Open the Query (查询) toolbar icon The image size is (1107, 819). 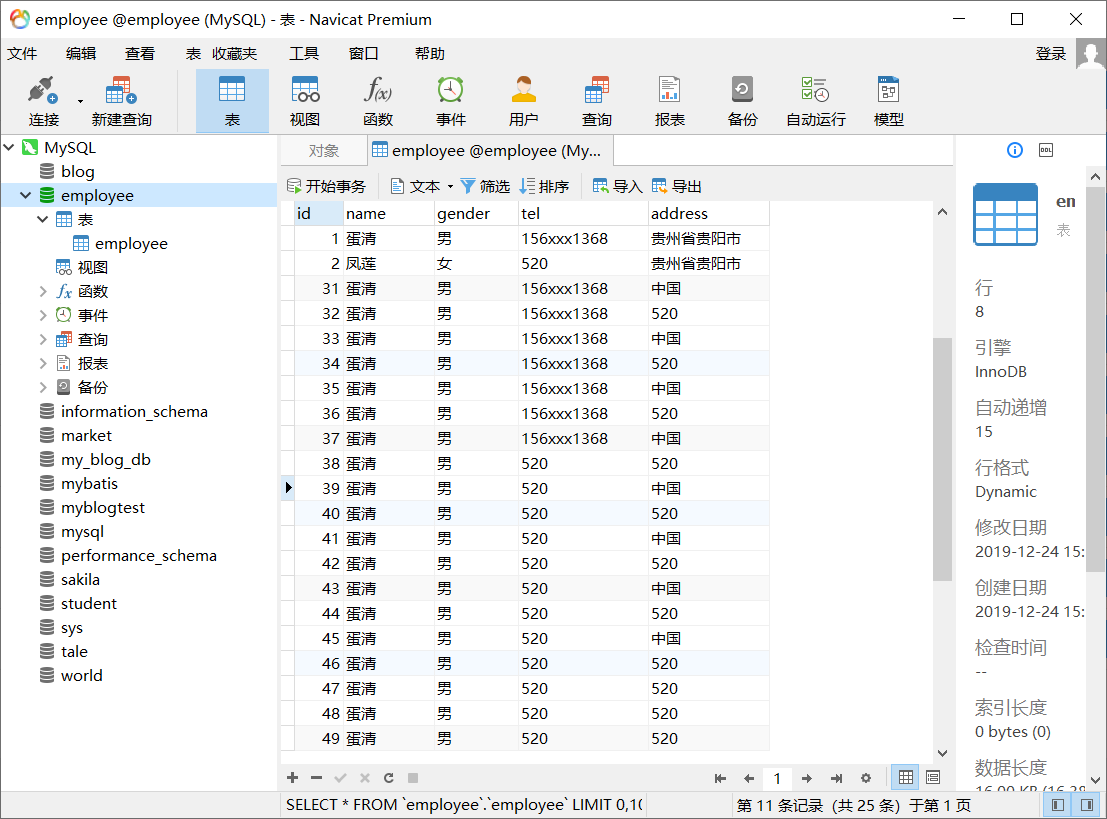tap(597, 101)
